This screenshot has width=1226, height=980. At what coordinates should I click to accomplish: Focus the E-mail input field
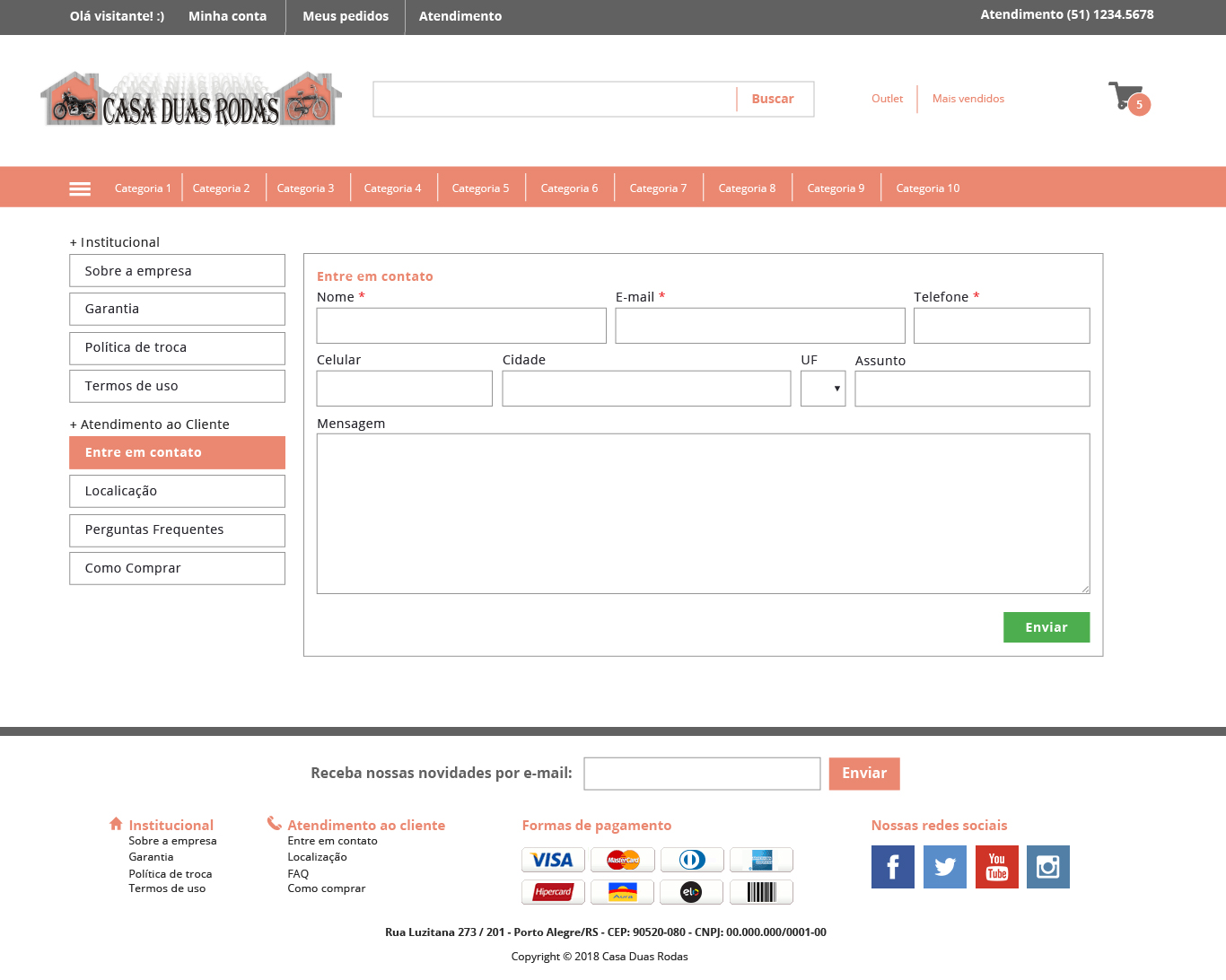(759, 326)
